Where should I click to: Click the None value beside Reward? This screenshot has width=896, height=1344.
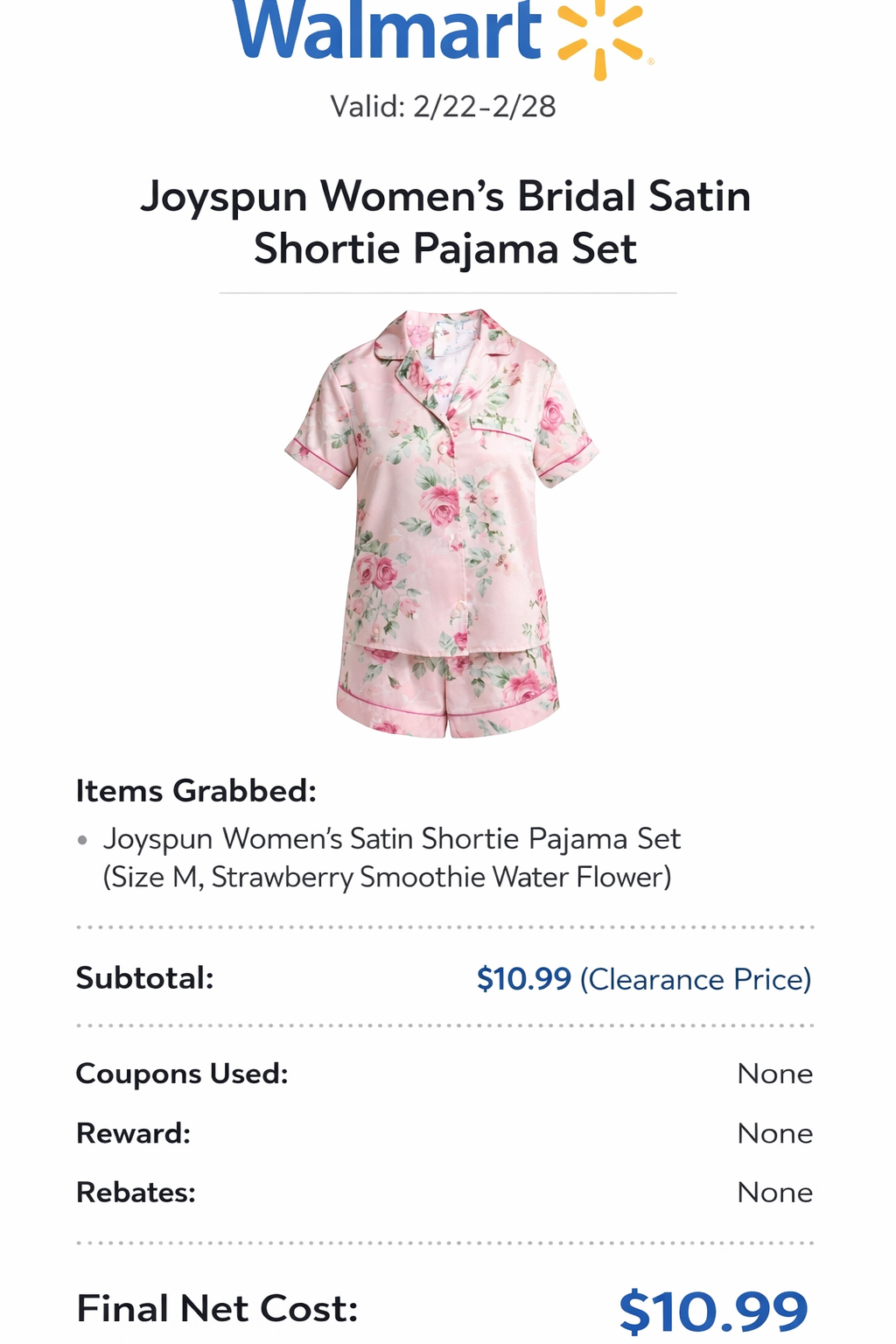click(x=775, y=1133)
